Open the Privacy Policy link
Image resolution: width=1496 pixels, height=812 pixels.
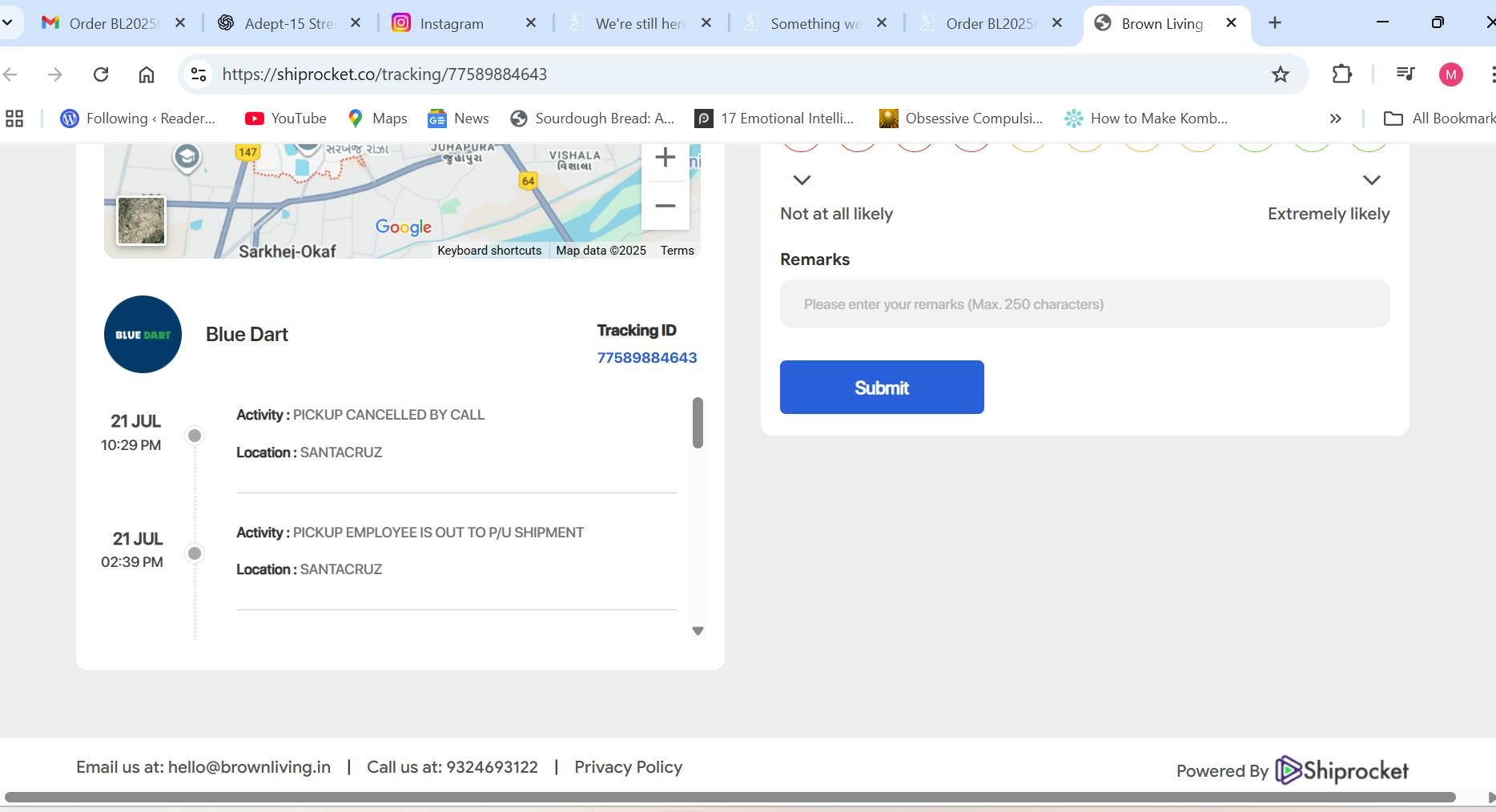pos(628,767)
